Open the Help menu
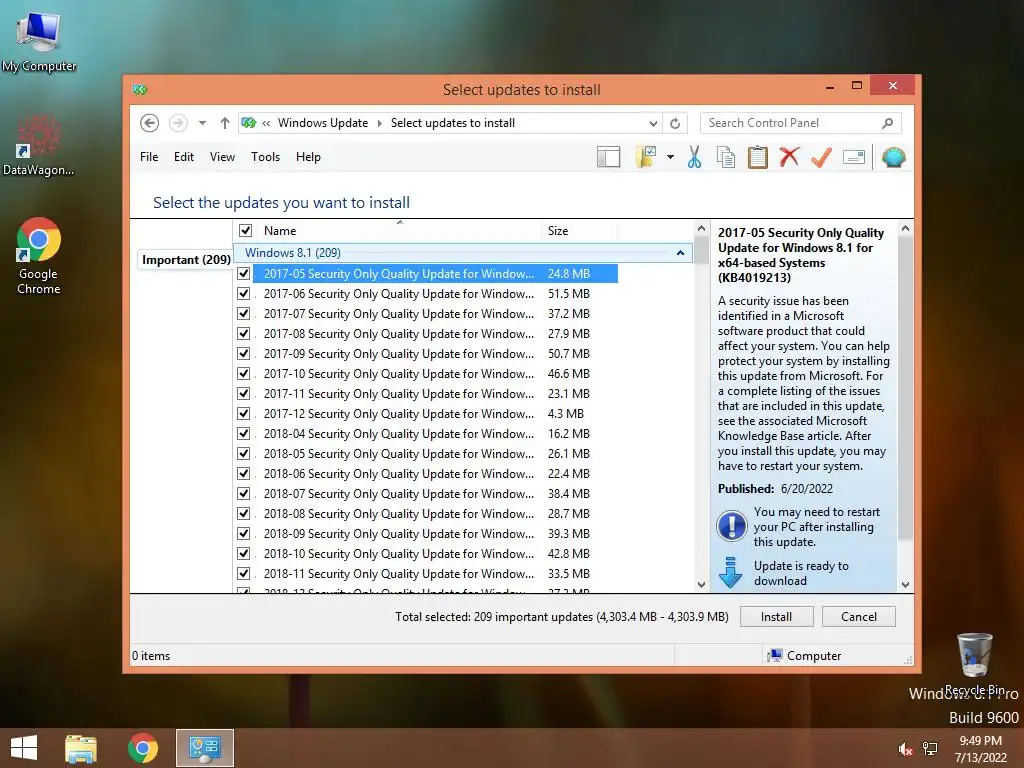1024x768 pixels. (308, 157)
